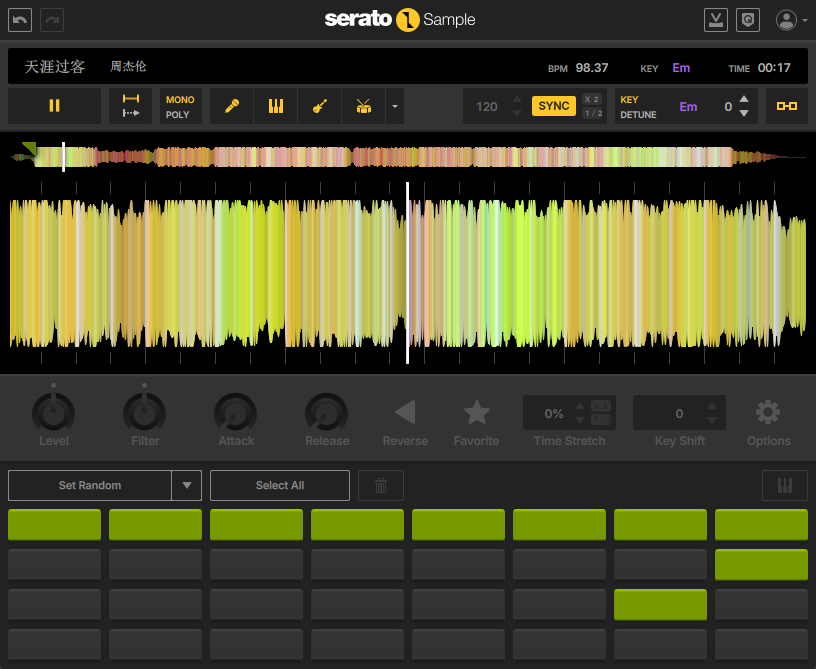The width and height of the screenshot is (816, 669).
Task: Click the trash delete icon
Action: click(x=381, y=485)
